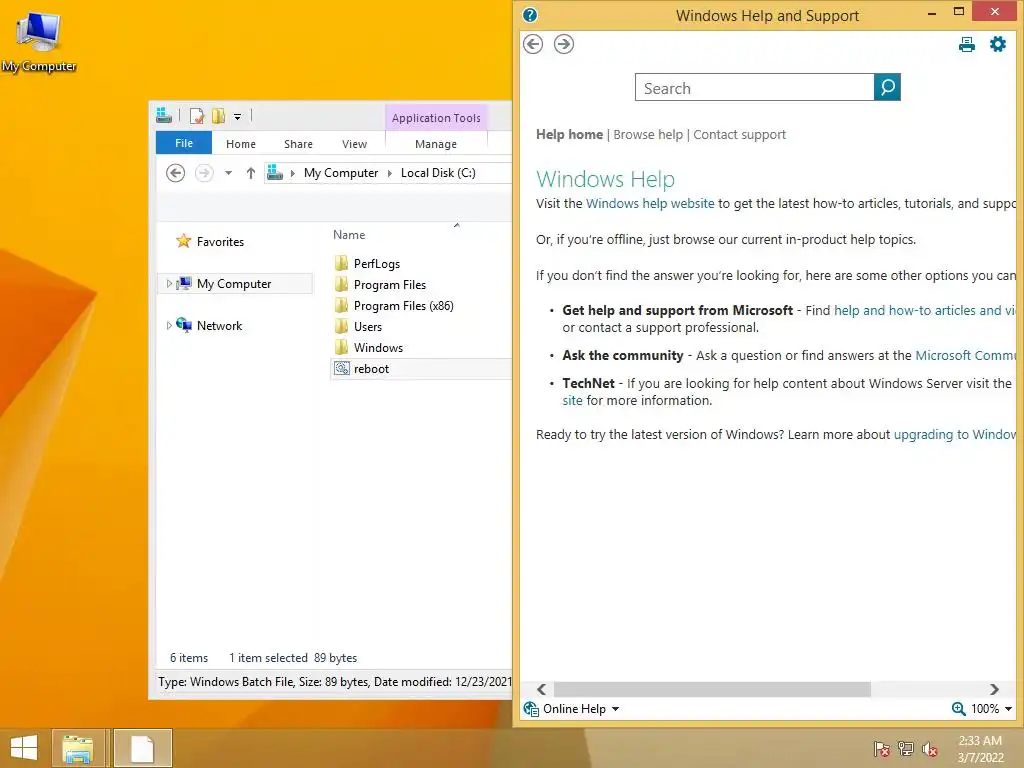Click New Folder icon in Explorer quick access toolbar
Image resolution: width=1024 pixels, height=768 pixels.
218,116
